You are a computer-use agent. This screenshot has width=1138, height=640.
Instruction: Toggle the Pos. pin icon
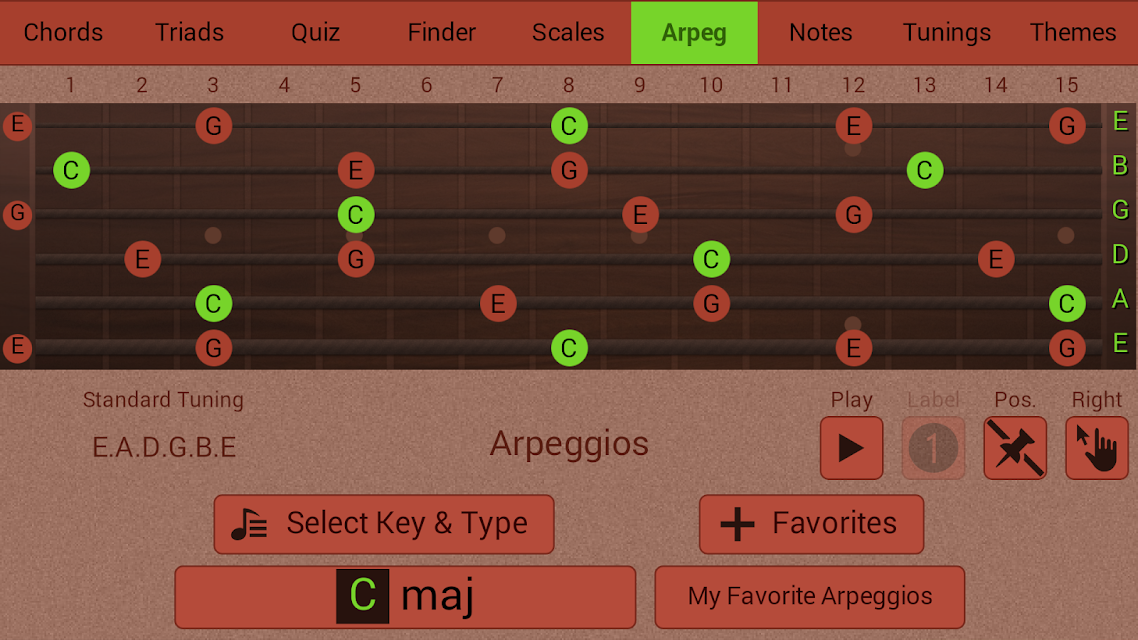(x=1015, y=448)
